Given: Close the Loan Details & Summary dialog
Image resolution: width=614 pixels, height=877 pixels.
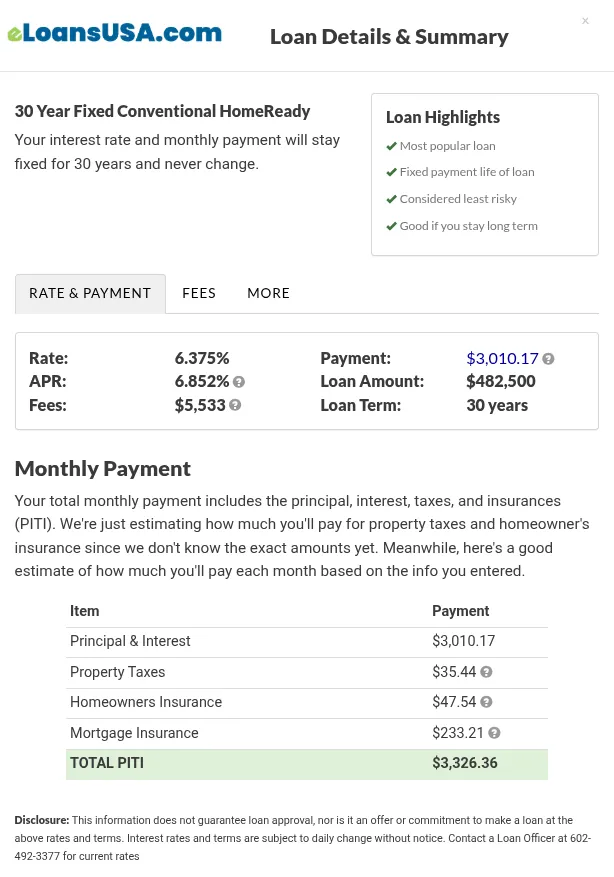Looking at the screenshot, I should tap(585, 21).
